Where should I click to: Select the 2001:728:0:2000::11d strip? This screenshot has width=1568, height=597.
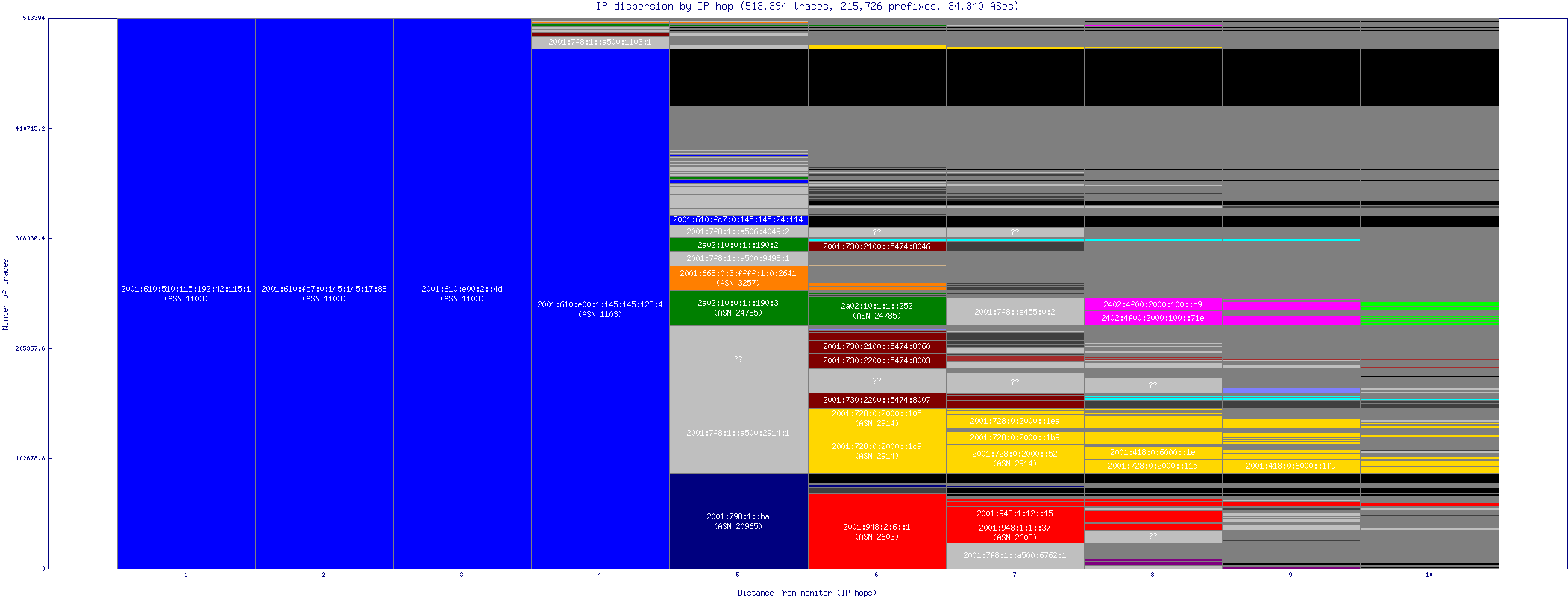click(x=1153, y=466)
